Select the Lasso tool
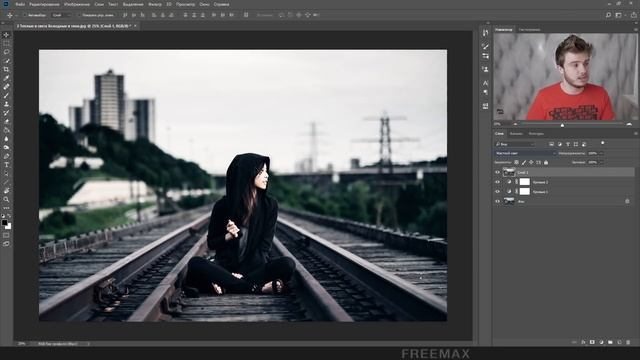 6,52
